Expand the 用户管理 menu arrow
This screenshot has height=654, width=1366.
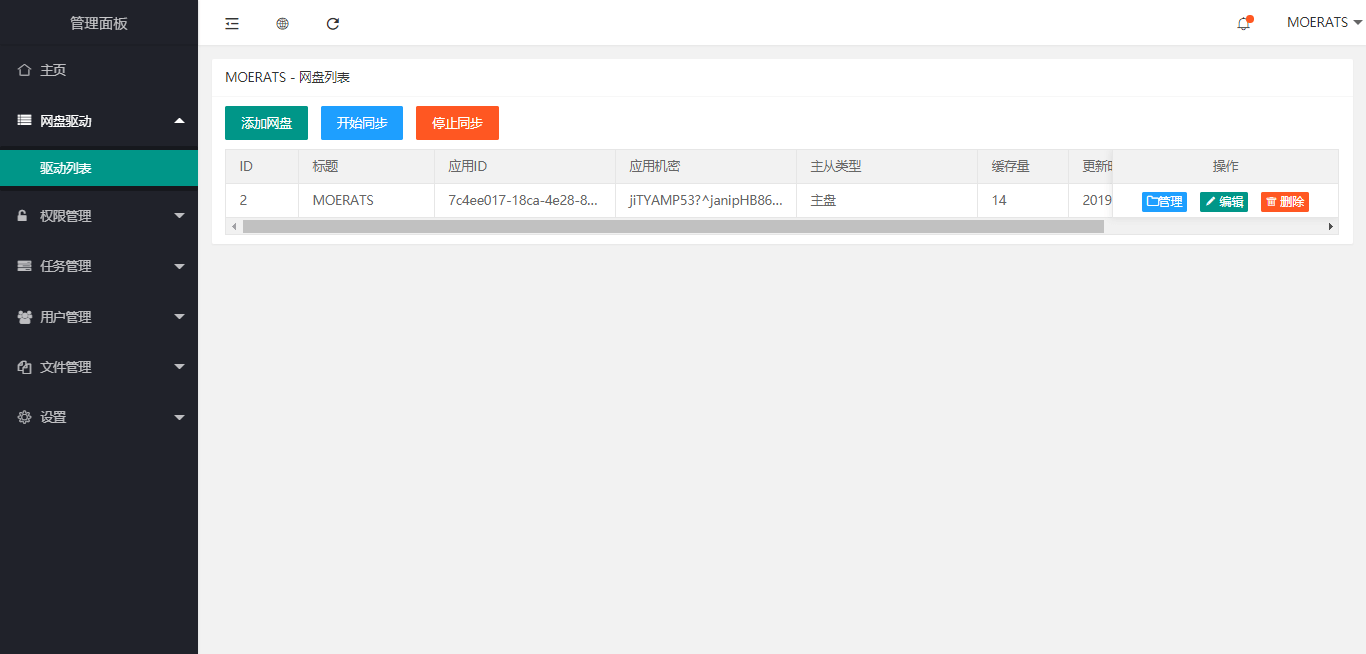(179, 316)
